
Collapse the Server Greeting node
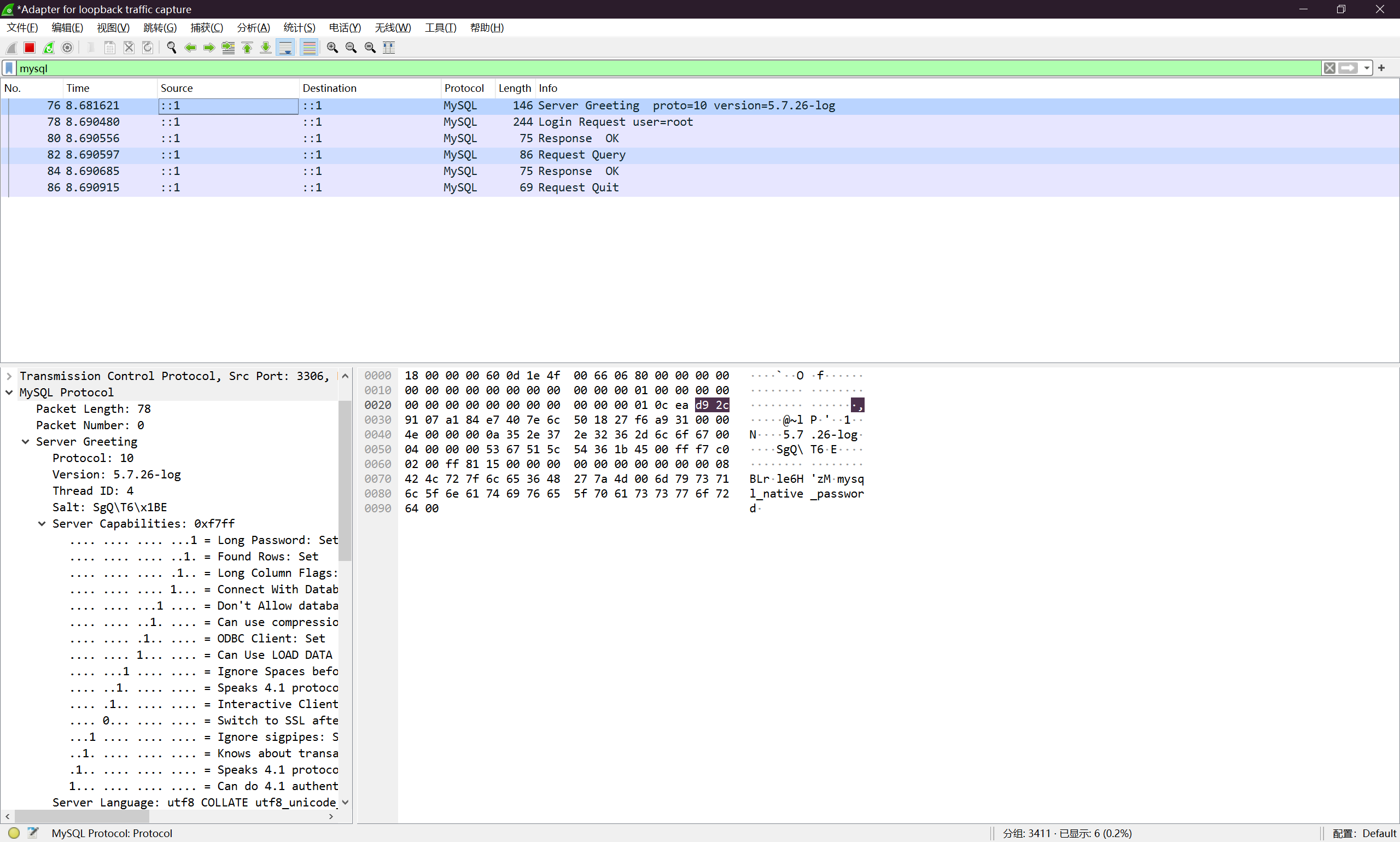coord(26,442)
